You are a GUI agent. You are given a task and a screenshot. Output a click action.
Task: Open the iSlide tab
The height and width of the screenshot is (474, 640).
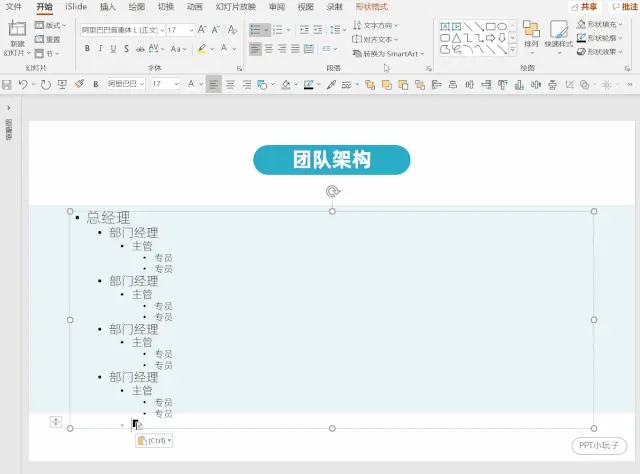point(76,7)
